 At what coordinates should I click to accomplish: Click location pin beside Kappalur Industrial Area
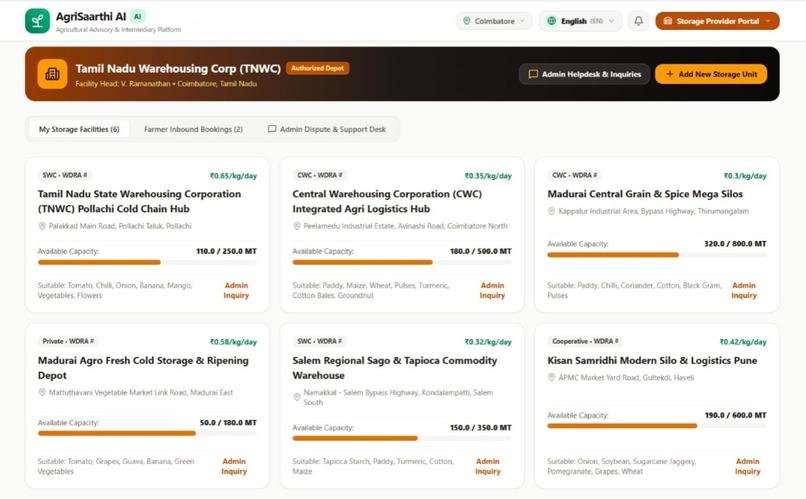552,211
